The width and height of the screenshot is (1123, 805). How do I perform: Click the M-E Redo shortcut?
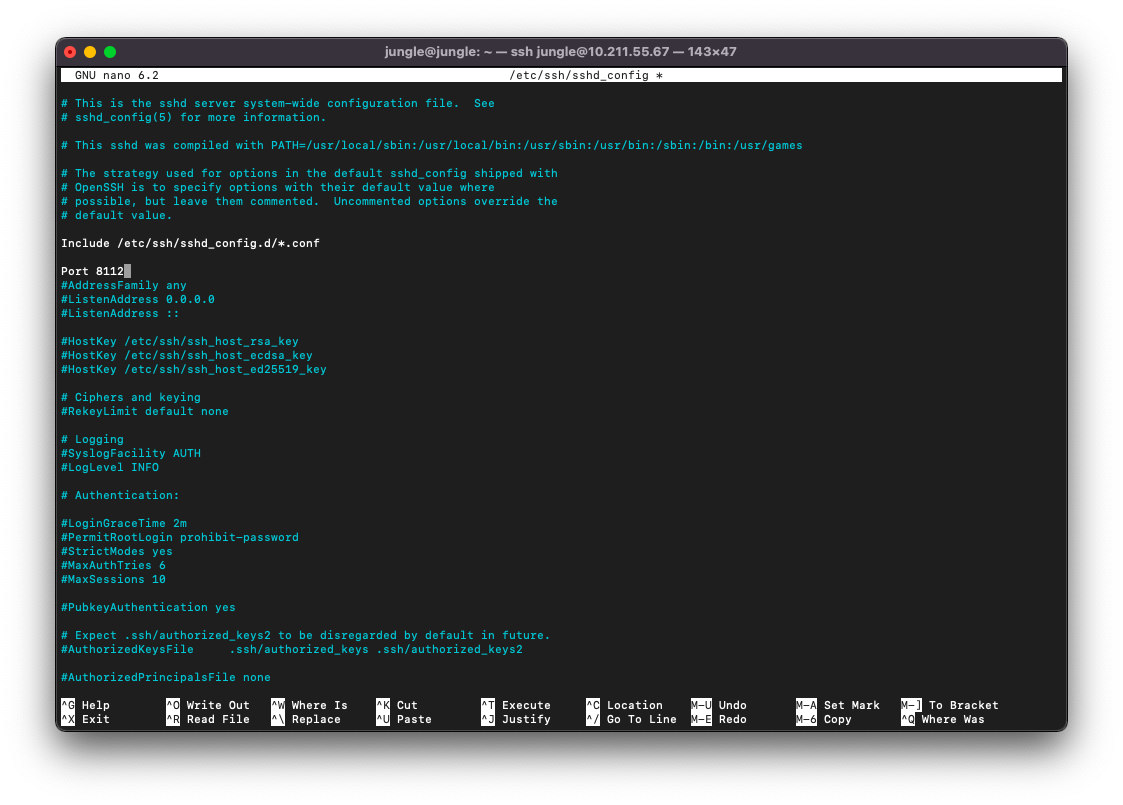(x=719, y=719)
